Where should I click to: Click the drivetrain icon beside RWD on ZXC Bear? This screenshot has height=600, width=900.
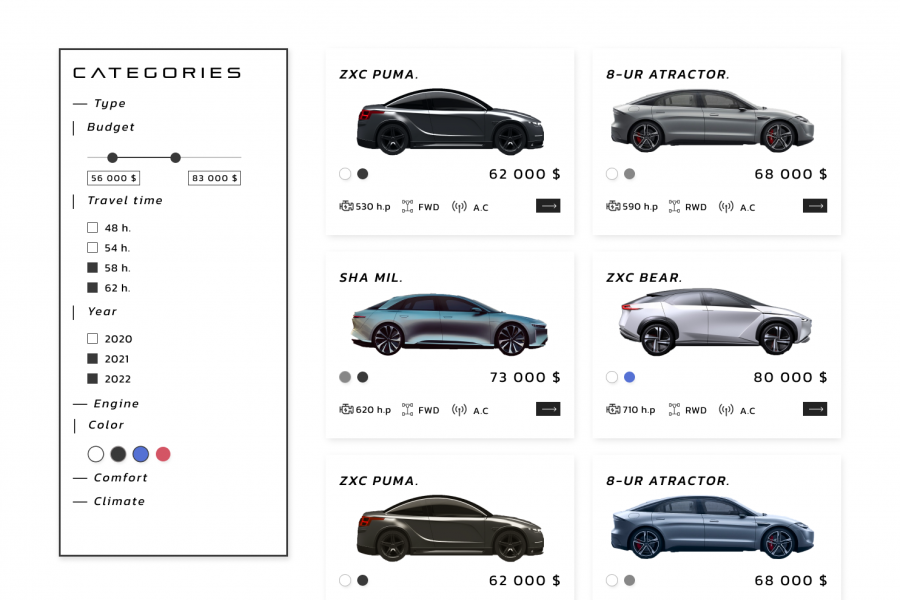[x=674, y=409]
